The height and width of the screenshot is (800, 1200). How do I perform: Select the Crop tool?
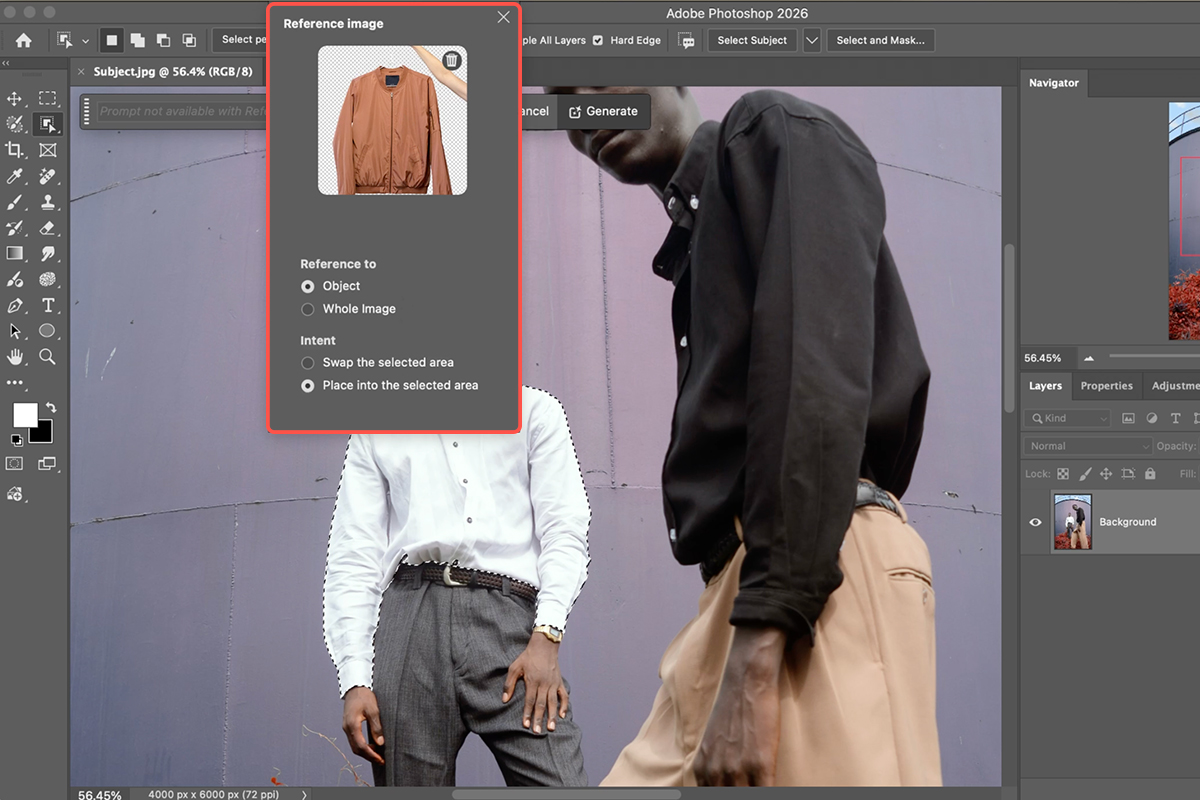[15, 150]
